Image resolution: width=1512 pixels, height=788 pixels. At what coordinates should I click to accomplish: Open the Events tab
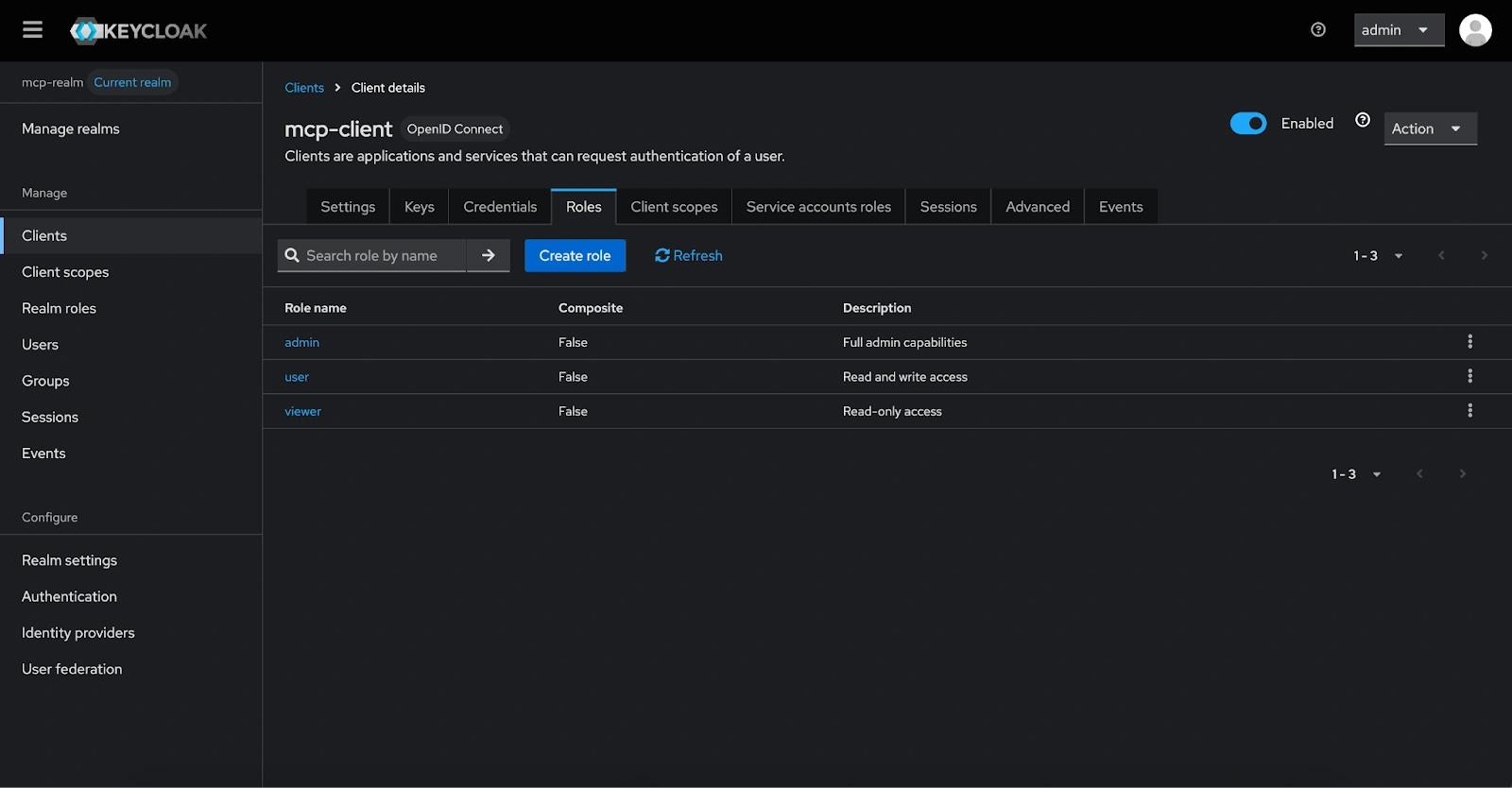pyautogui.click(x=1121, y=207)
